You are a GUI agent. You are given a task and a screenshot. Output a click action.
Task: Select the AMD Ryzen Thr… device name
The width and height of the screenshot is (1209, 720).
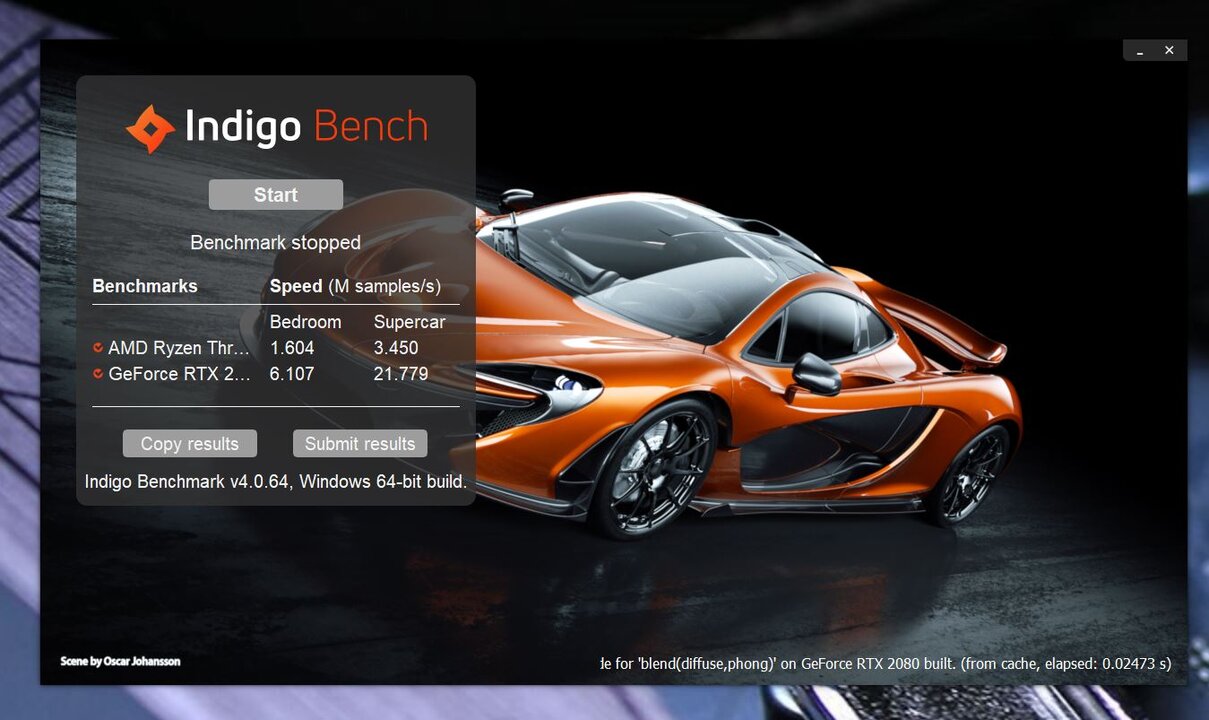tap(179, 348)
